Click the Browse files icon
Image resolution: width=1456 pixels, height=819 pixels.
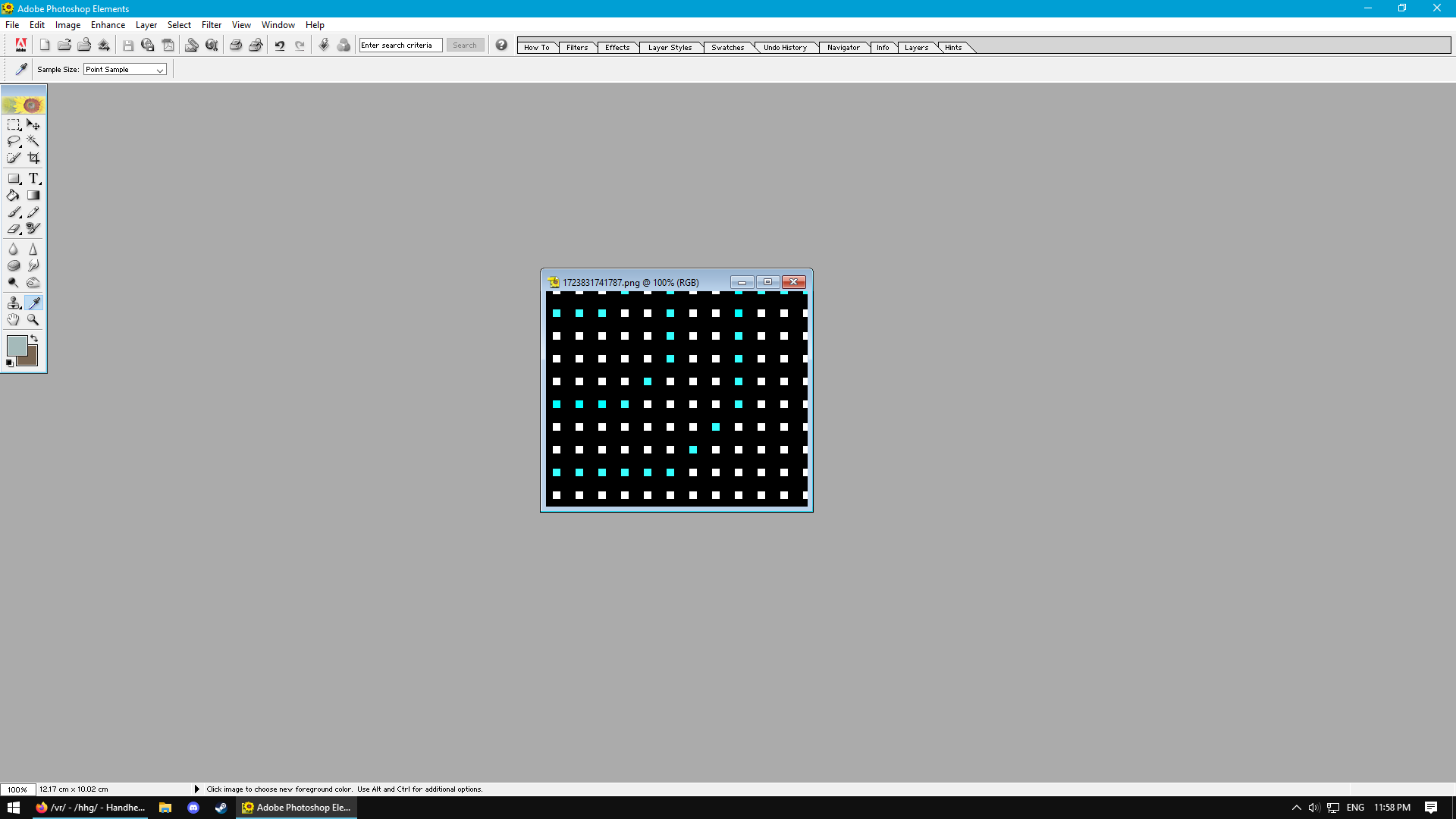(84, 45)
